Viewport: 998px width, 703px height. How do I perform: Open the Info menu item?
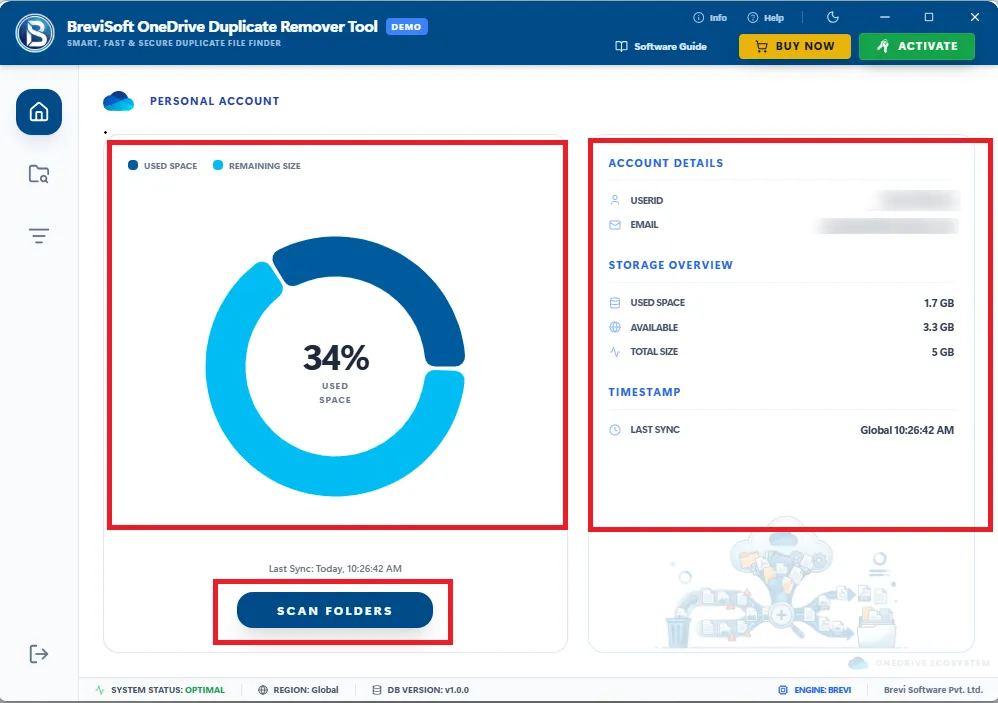pos(710,18)
